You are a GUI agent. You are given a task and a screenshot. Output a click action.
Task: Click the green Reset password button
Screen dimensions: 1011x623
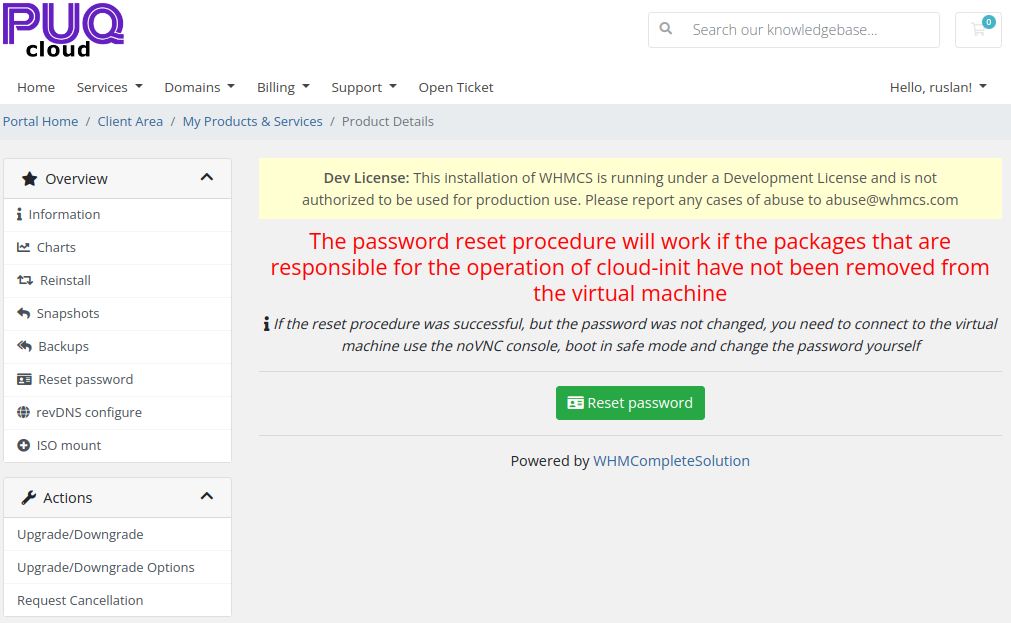[630, 403]
